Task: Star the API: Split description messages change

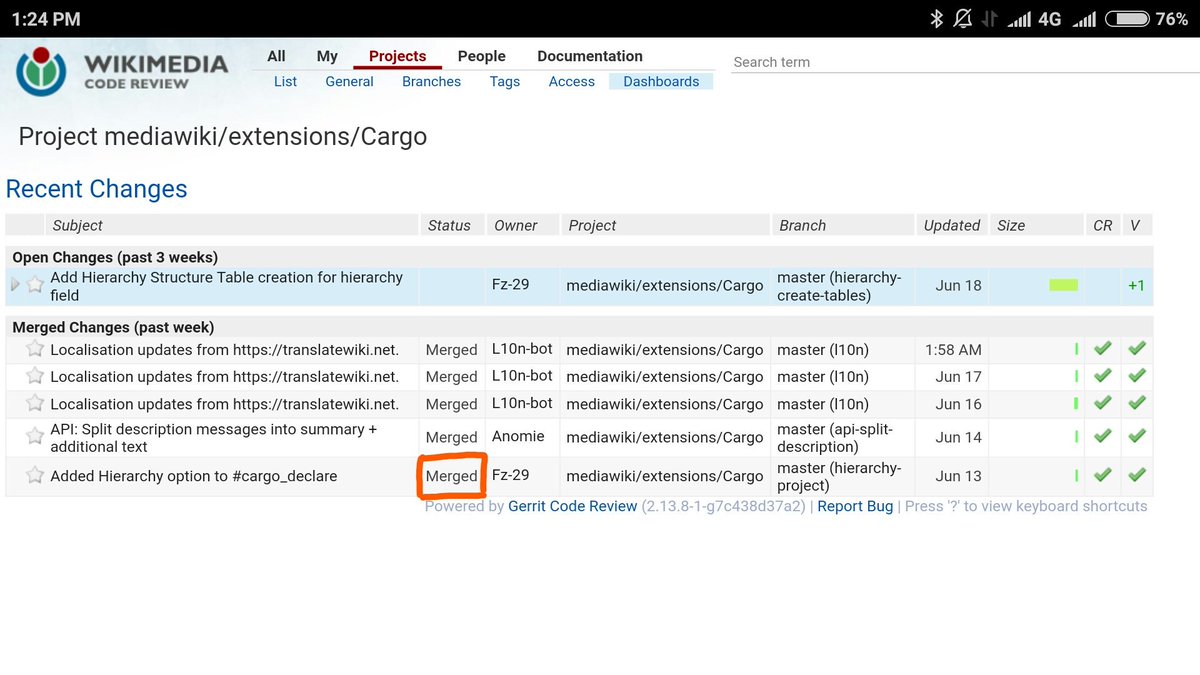Action: [x=35, y=437]
